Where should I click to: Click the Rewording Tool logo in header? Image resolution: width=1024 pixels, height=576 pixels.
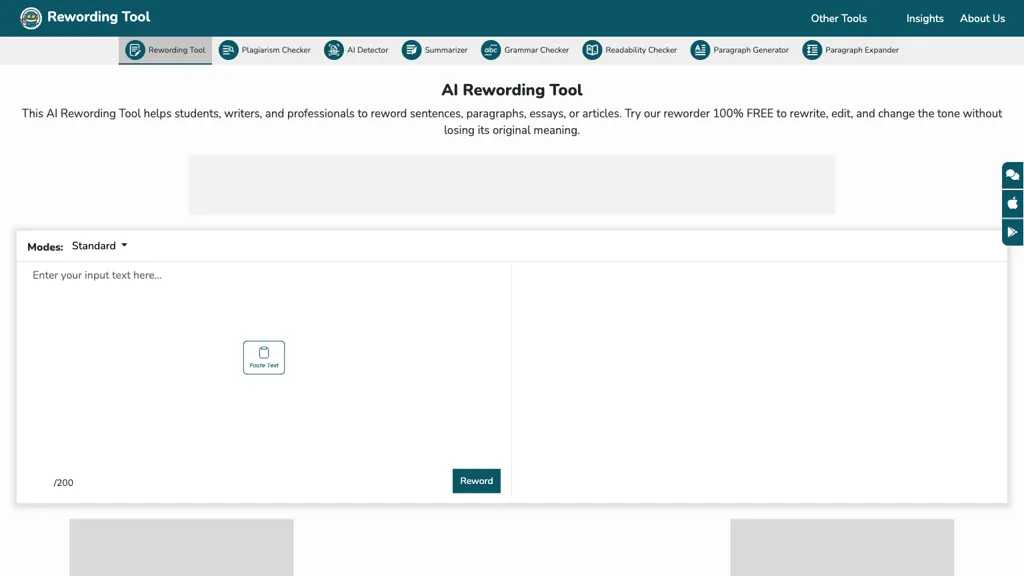click(85, 17)
